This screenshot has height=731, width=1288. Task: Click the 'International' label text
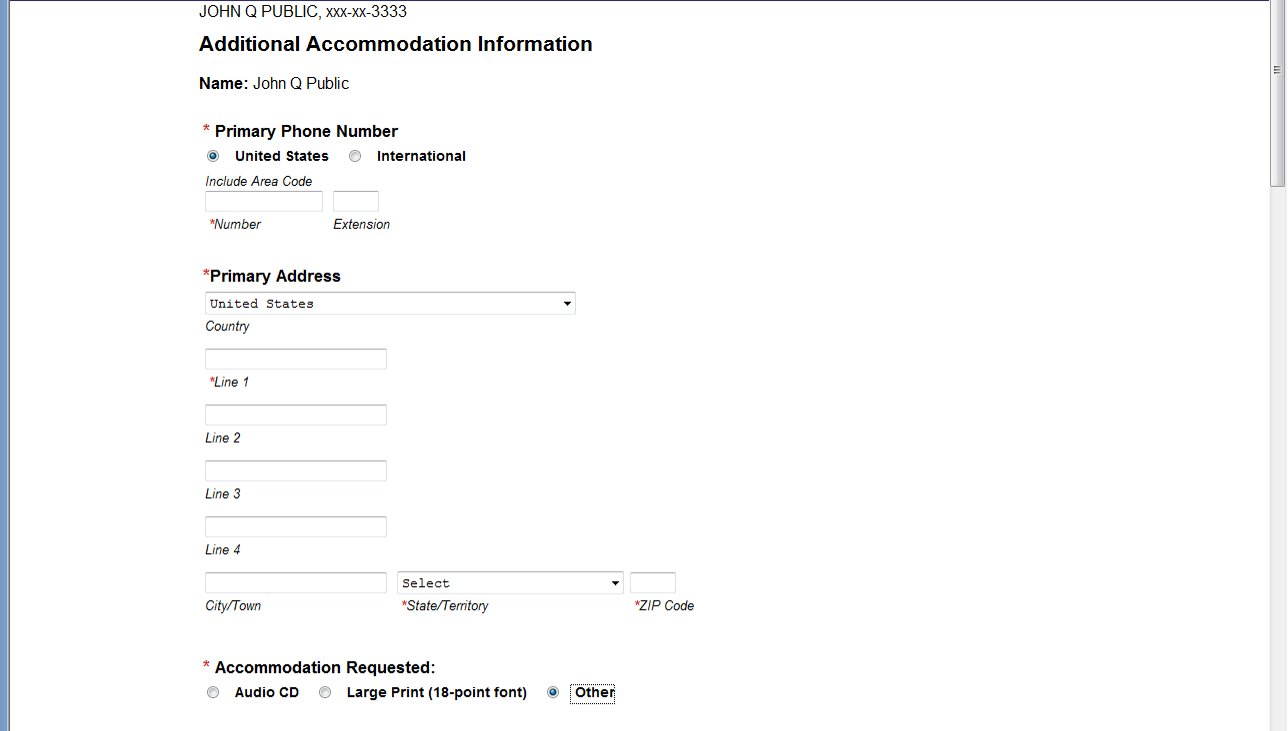click(x=421, y=156)
